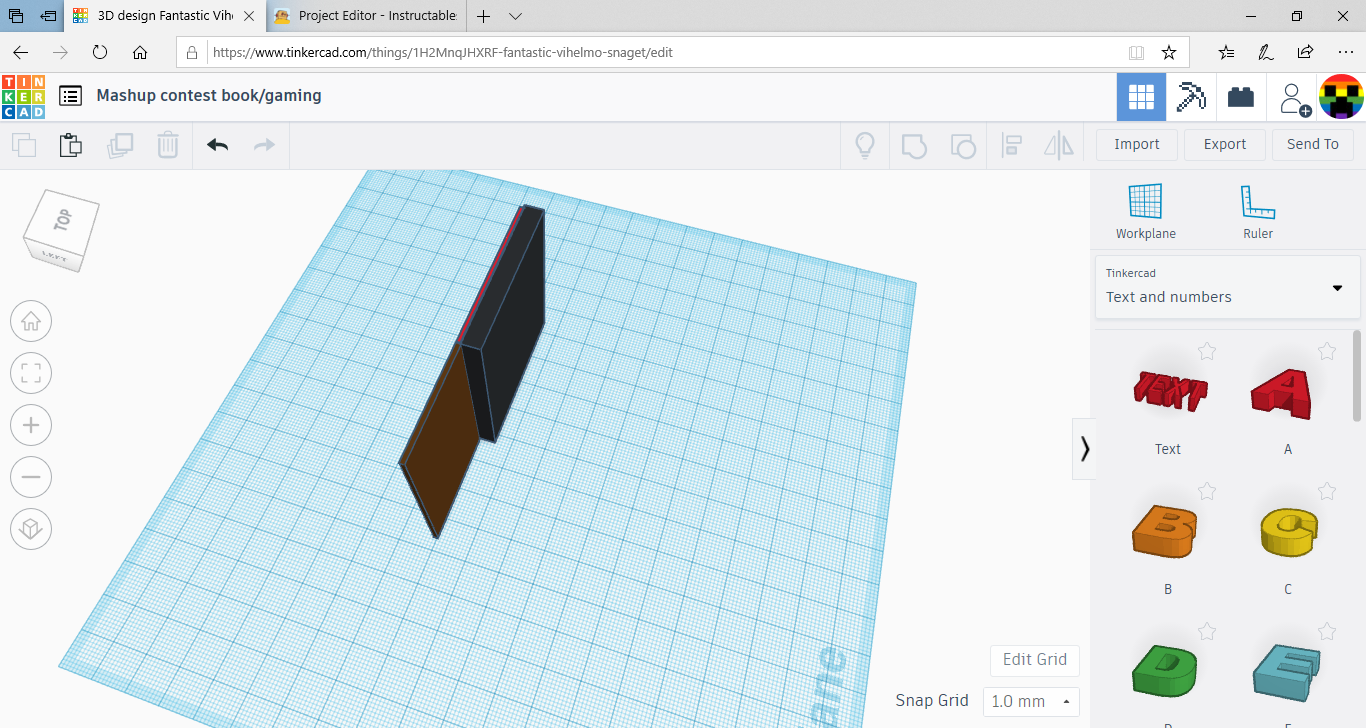Redo the last undone action

(264, 145)
